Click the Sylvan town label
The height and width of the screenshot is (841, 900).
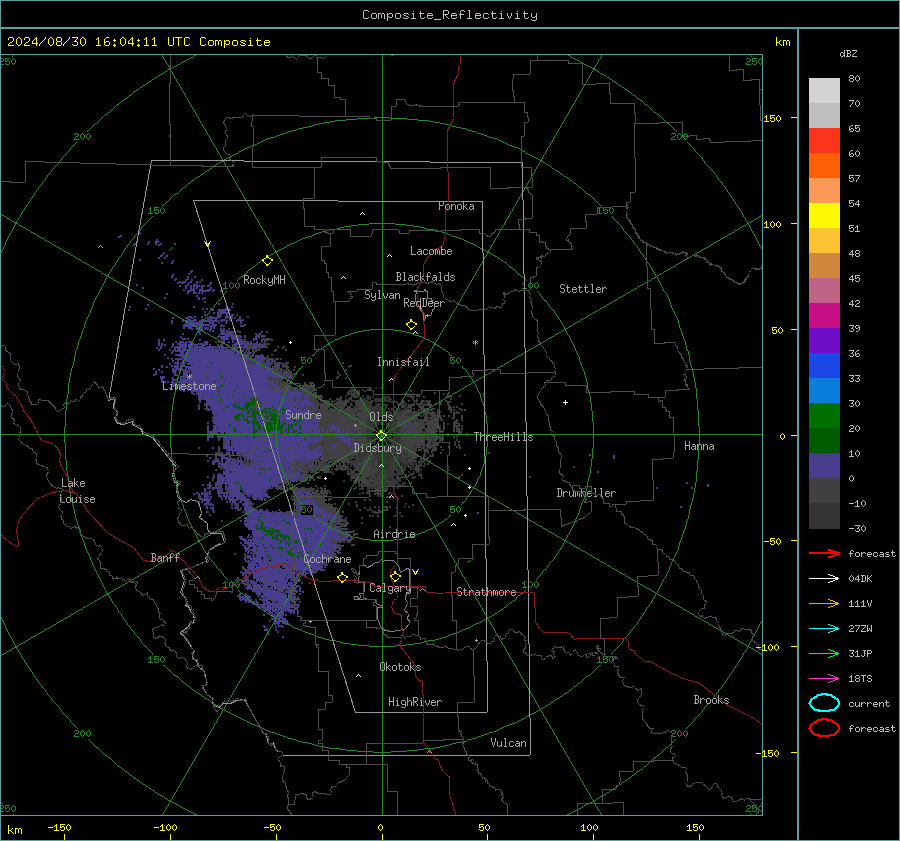[x=382, y=295]
